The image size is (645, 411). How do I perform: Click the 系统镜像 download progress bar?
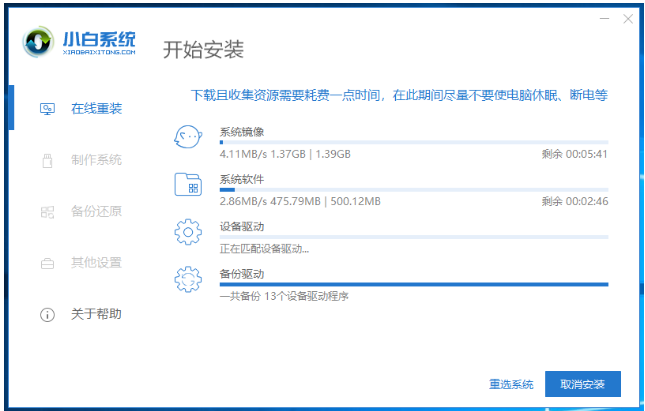click(413, 143)
